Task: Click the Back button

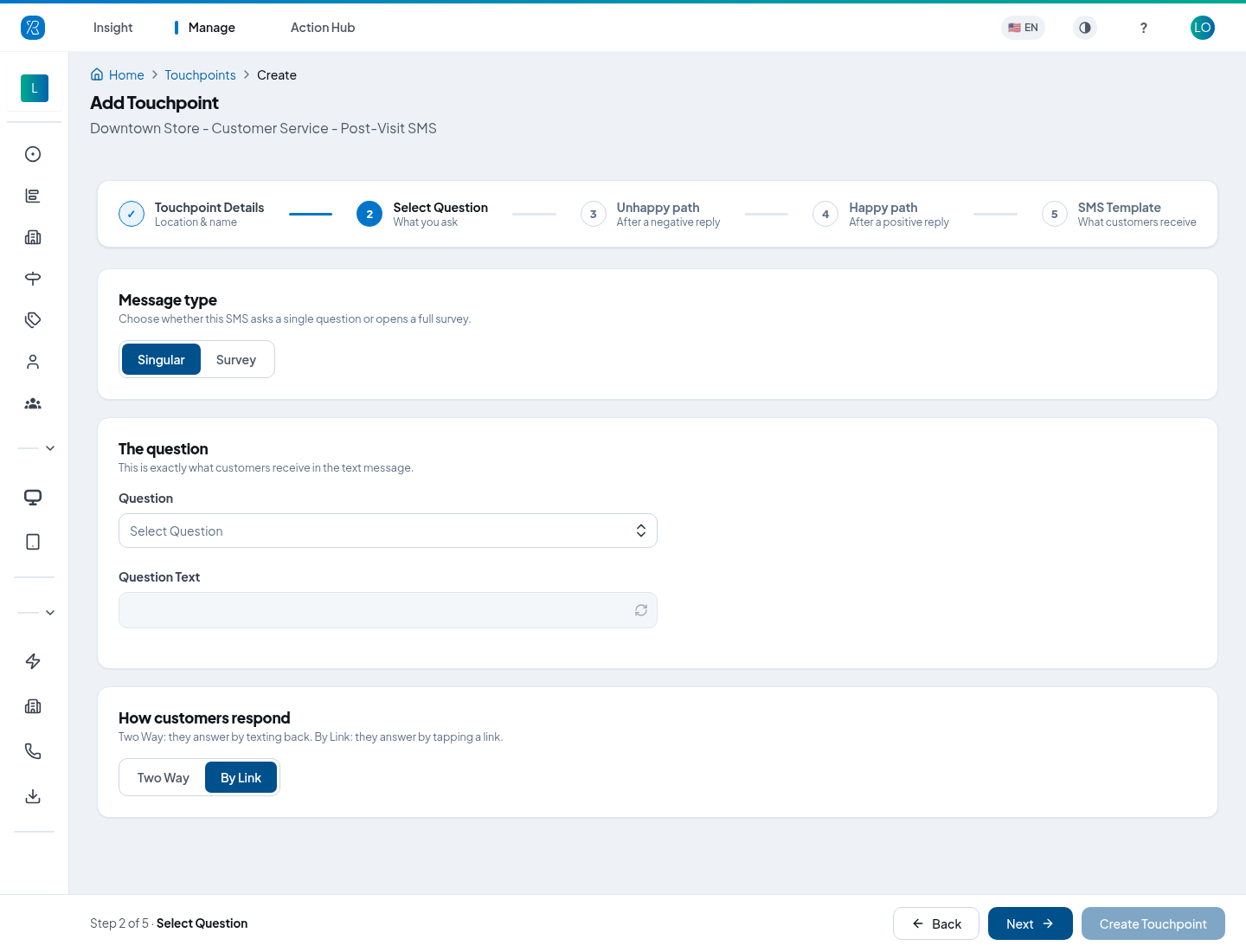Action: (x=936, y=923)
